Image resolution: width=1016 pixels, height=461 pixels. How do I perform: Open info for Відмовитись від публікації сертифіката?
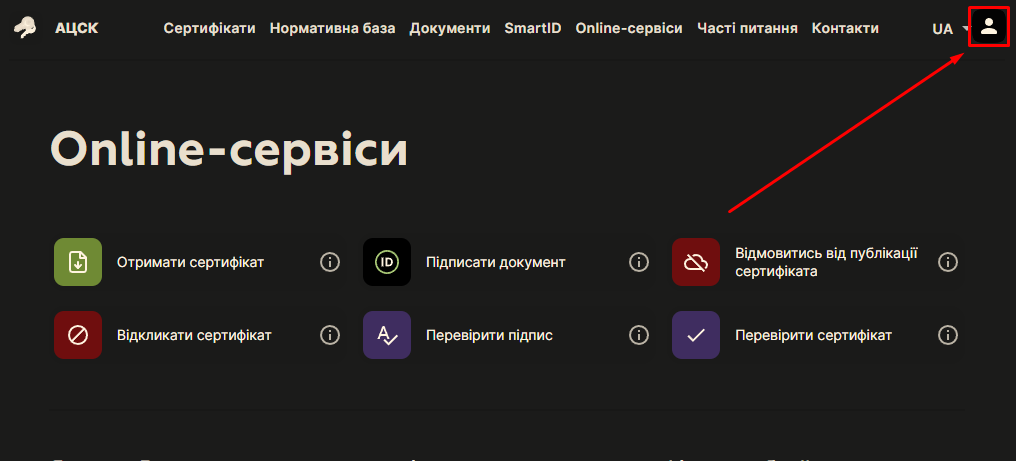pyautogui.click(x=948, y=262)
